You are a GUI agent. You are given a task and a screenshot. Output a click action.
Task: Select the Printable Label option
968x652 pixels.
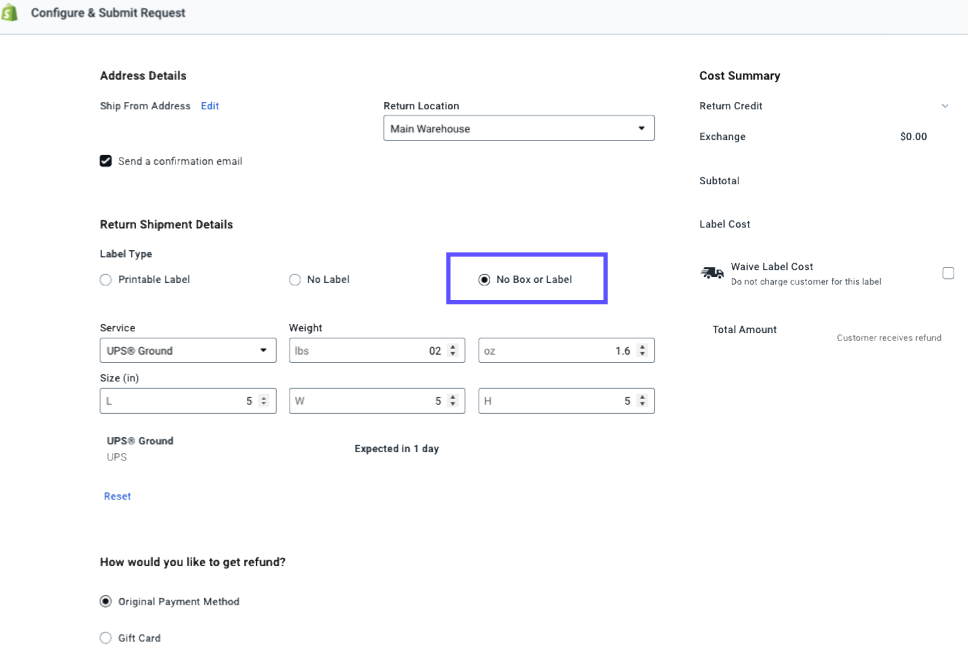[x=105, y=280]
